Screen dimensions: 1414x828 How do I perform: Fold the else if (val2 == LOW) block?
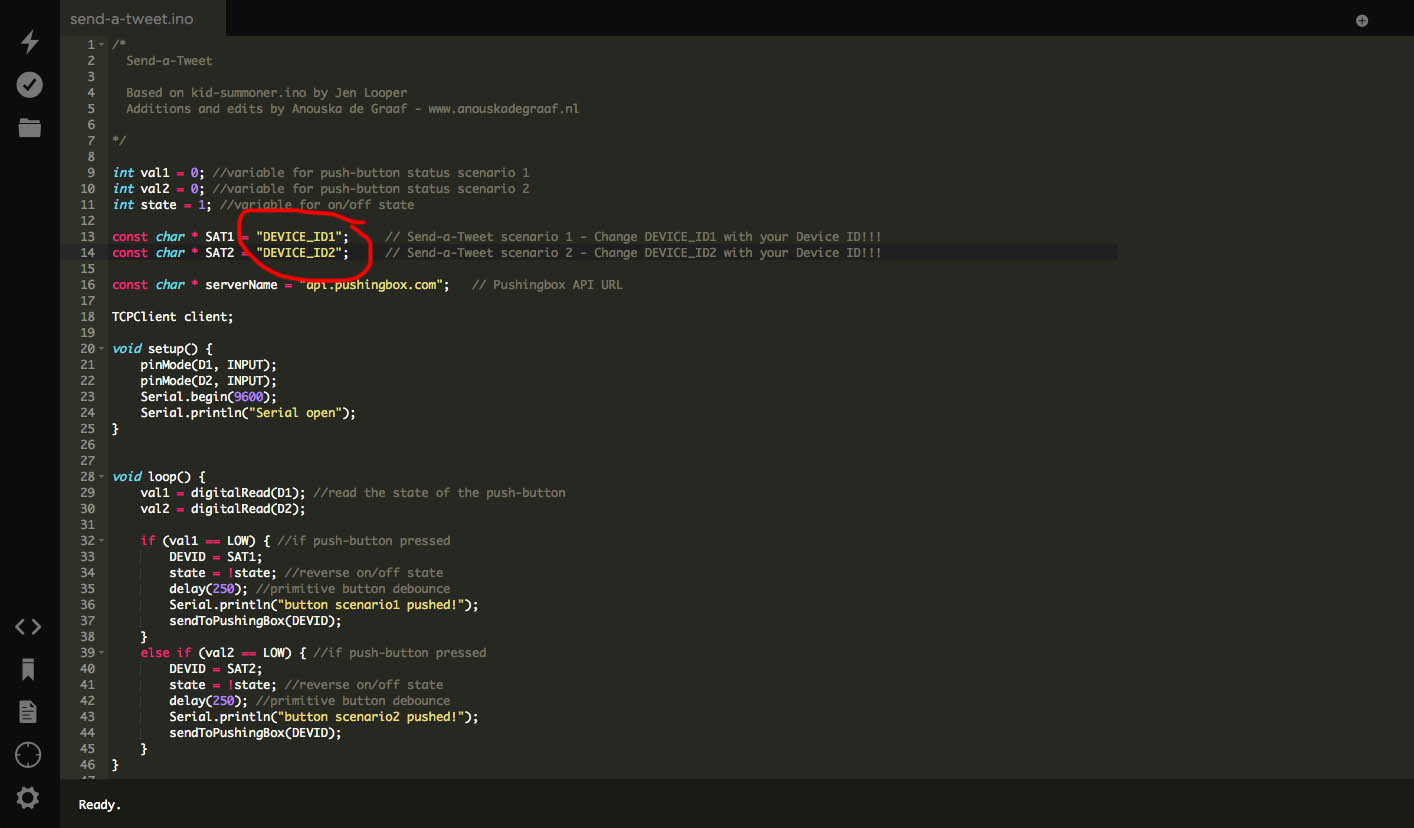pyautogui.click(x=104, y=653)
